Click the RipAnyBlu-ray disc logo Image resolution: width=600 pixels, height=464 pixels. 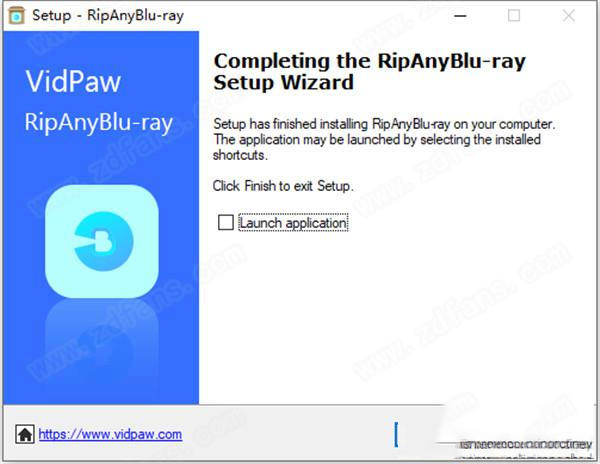(x=99, y=238)
